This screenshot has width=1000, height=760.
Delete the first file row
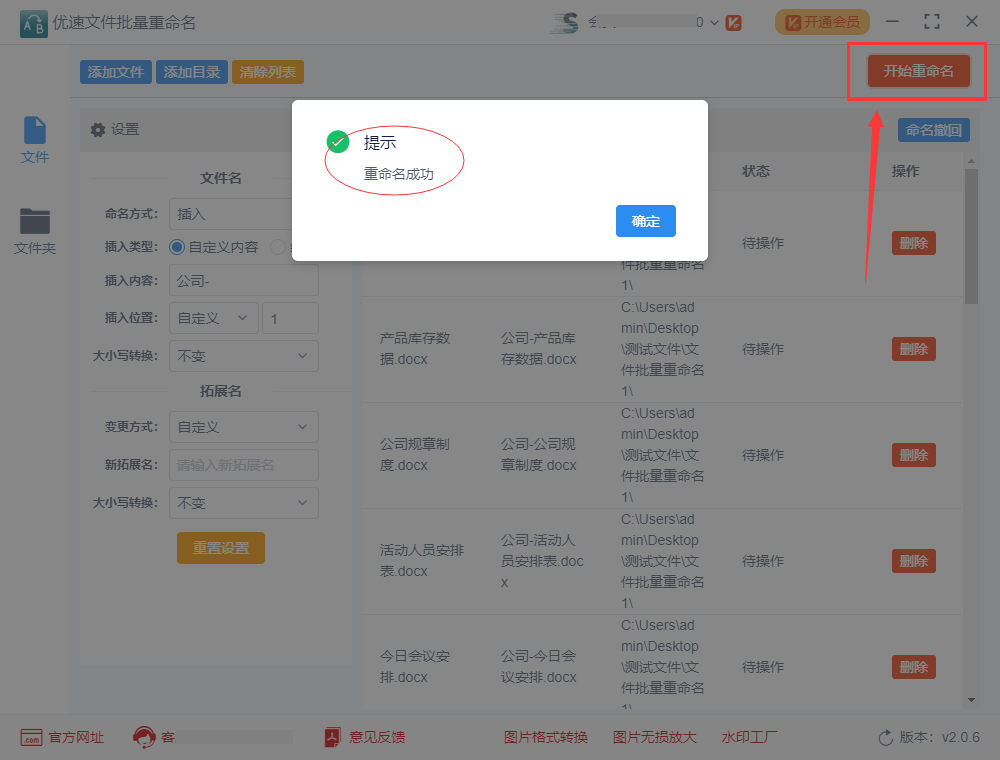[913, 243]
